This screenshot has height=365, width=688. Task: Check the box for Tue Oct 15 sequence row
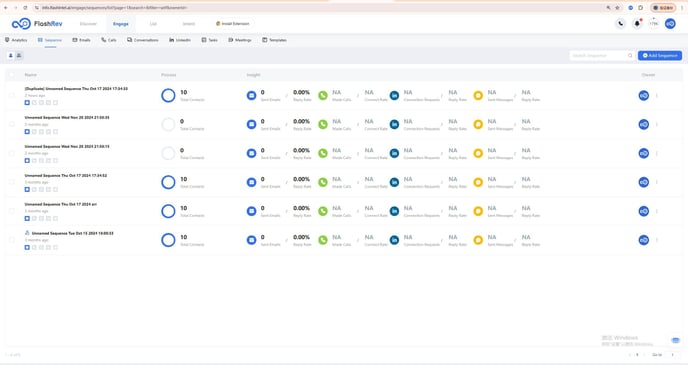[x=12, y=240]
